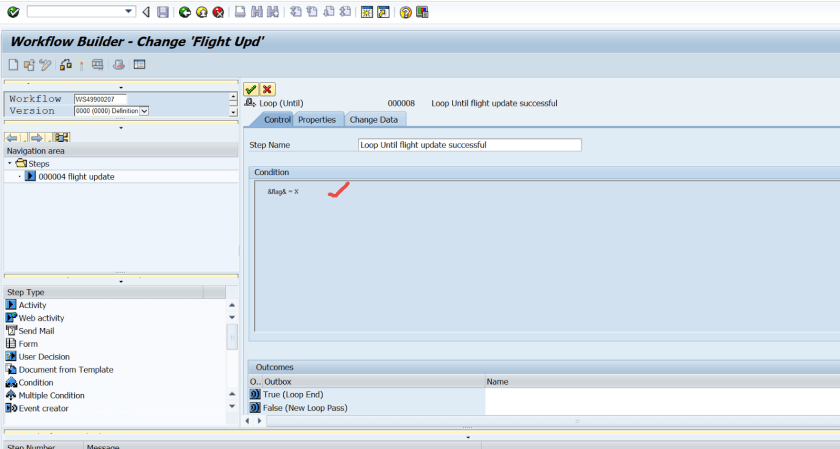840x449 pixels.
Task: Click the green Enter checkmark icon
Action: click(x=12, y=12)
